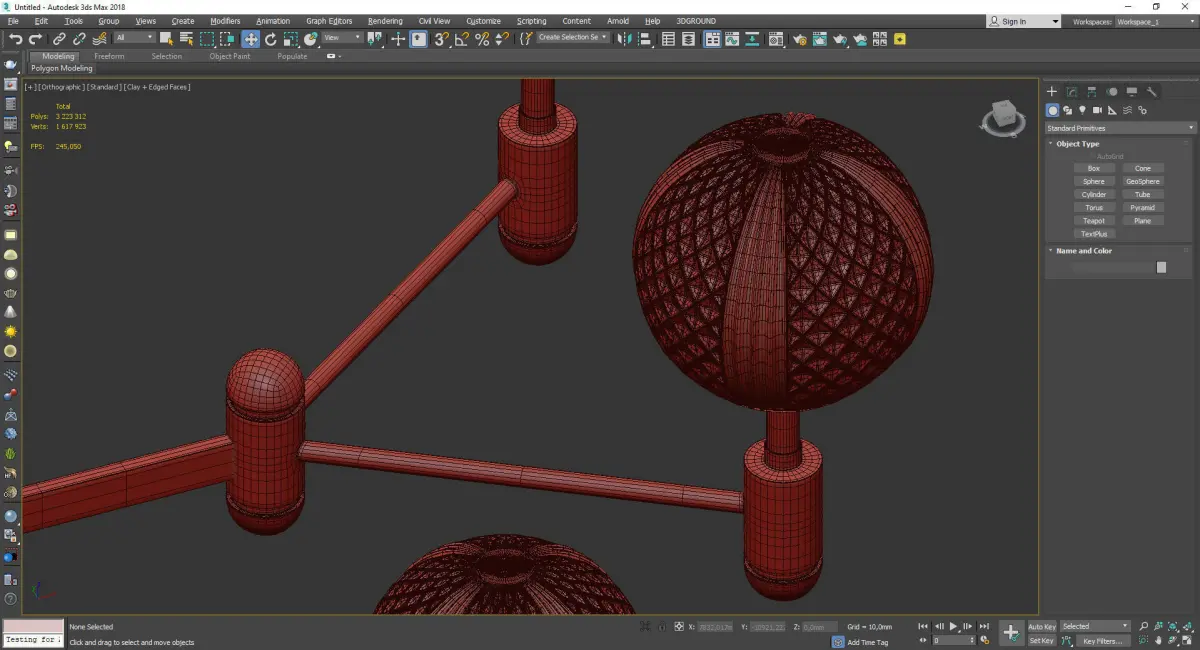This screenshot has width=1200, height=650.
Task: Open key filter Selected dropdown
Action: pos(1095,627)
